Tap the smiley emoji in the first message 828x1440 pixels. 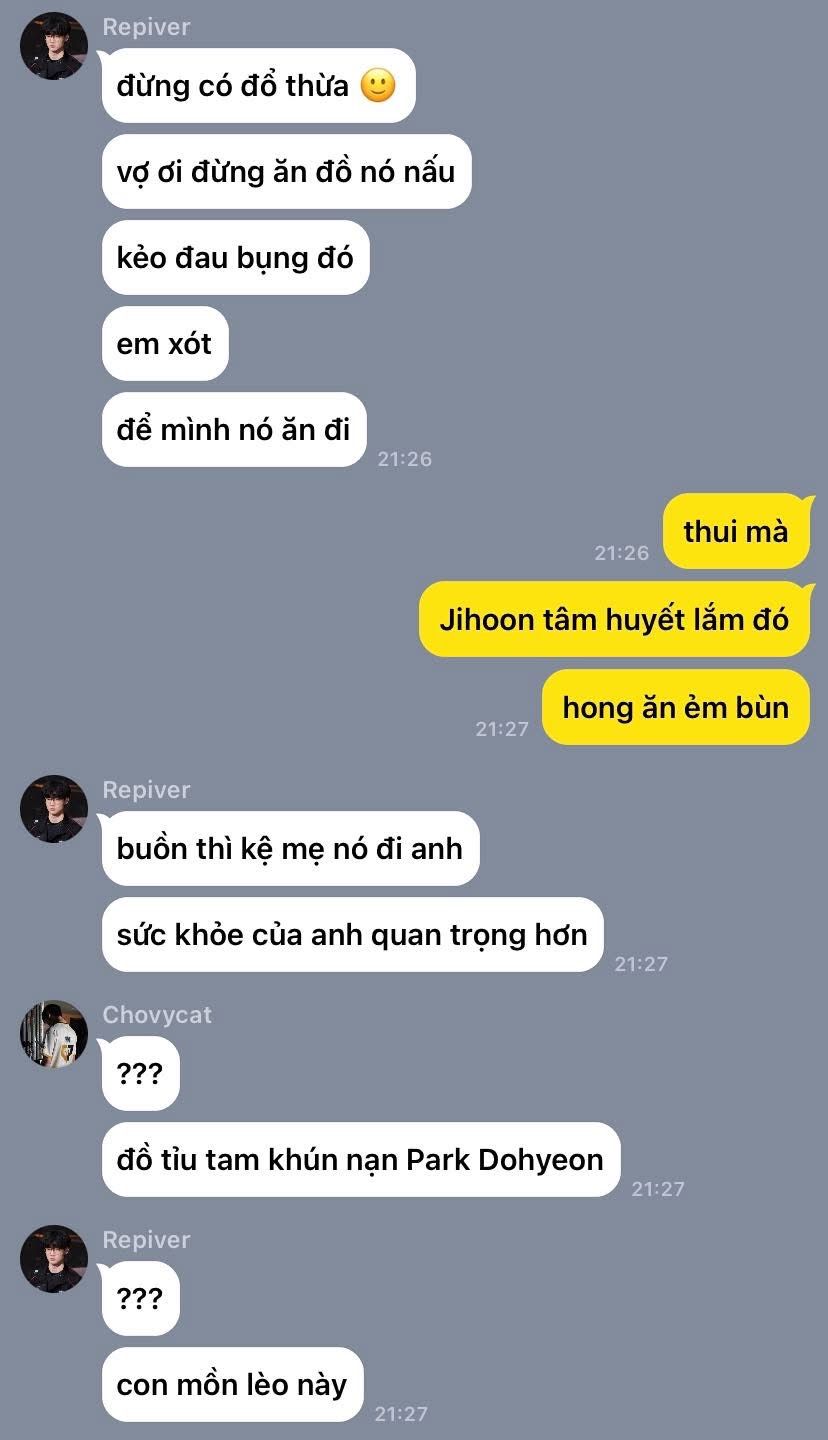pyautogui.click(x=378, y=86)
